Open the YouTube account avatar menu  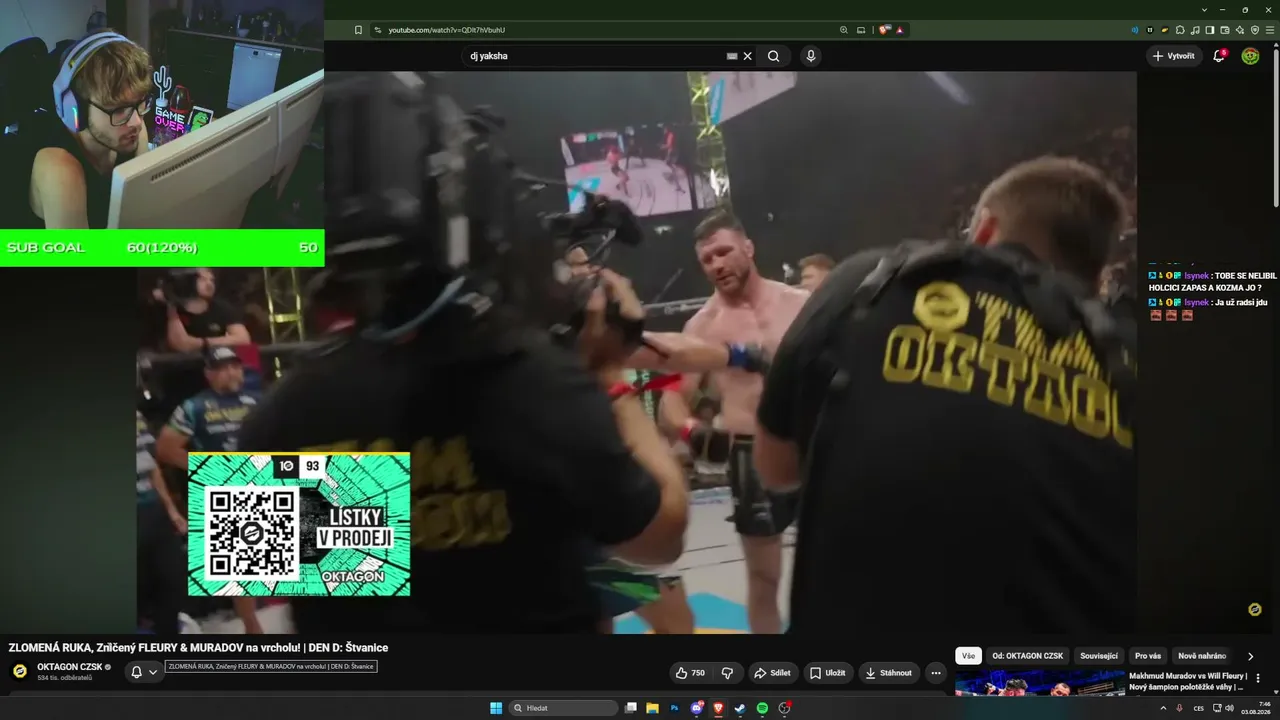coord(1250,56)
